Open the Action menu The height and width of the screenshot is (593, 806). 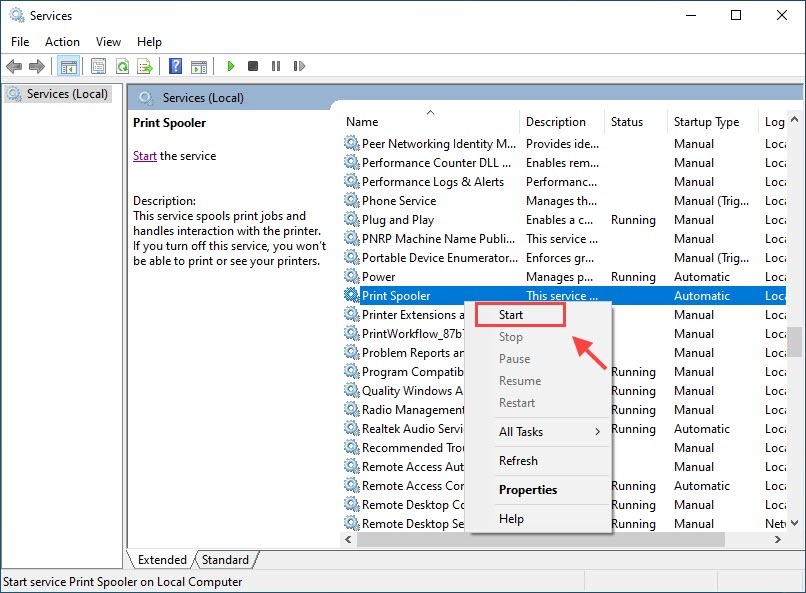click(x=62, y=42)
